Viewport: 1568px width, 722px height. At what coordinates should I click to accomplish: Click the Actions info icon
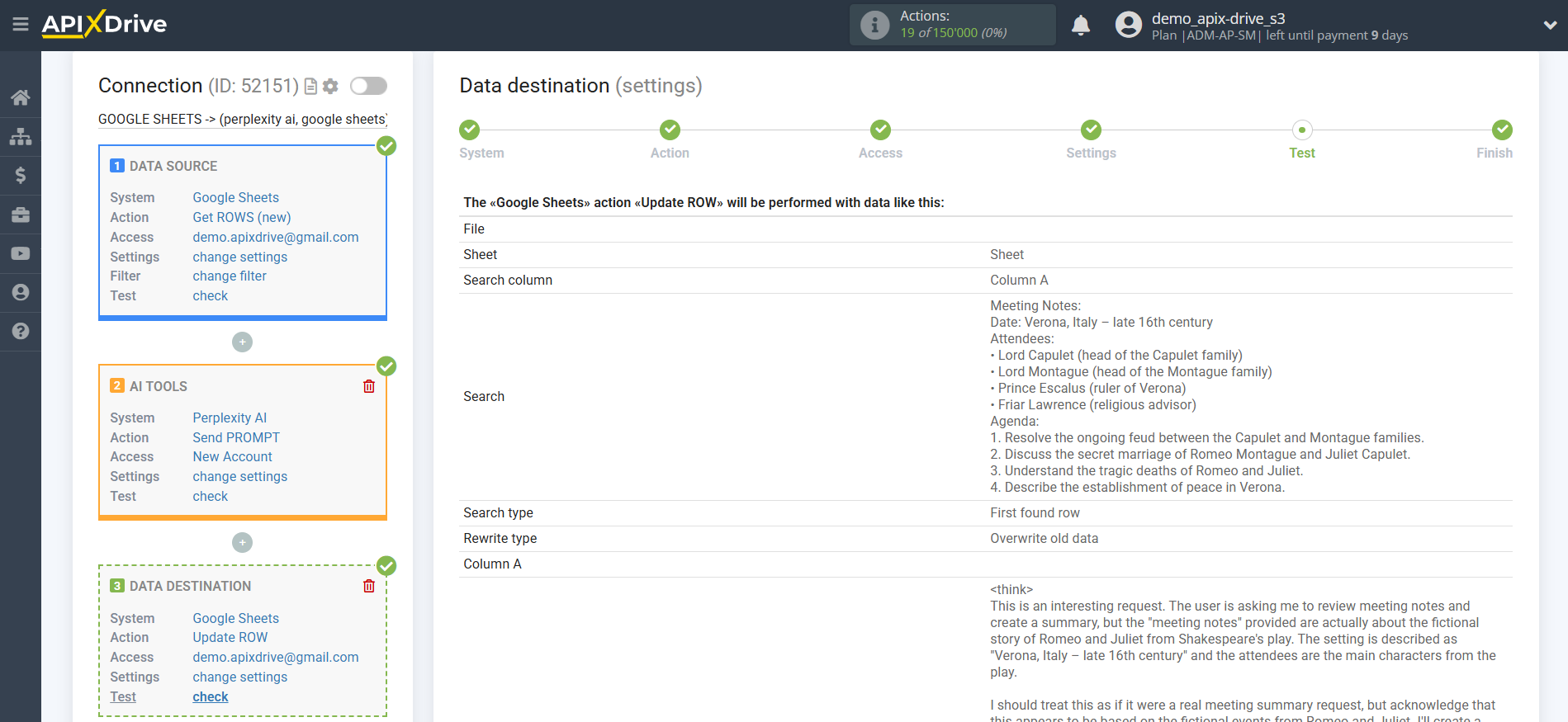point(874,25)
